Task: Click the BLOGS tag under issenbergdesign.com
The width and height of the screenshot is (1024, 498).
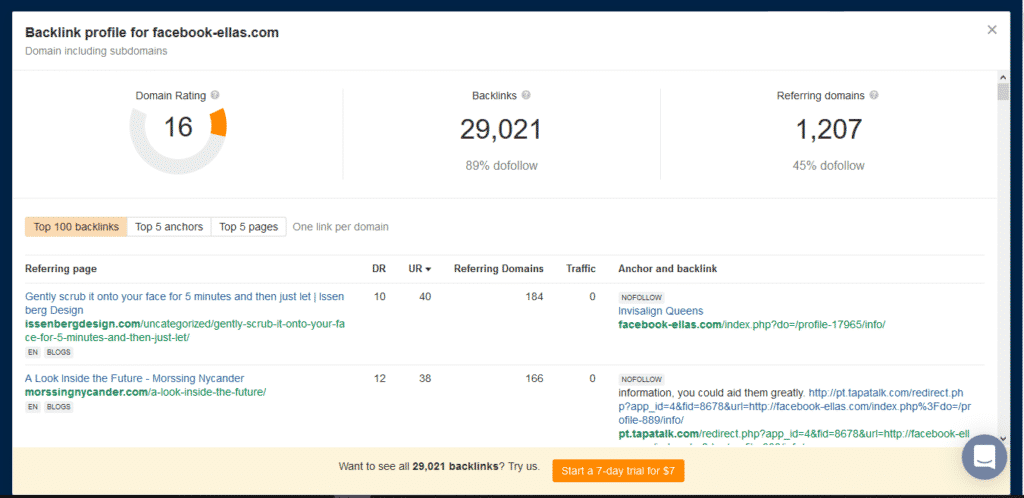Action: (59, 352)
